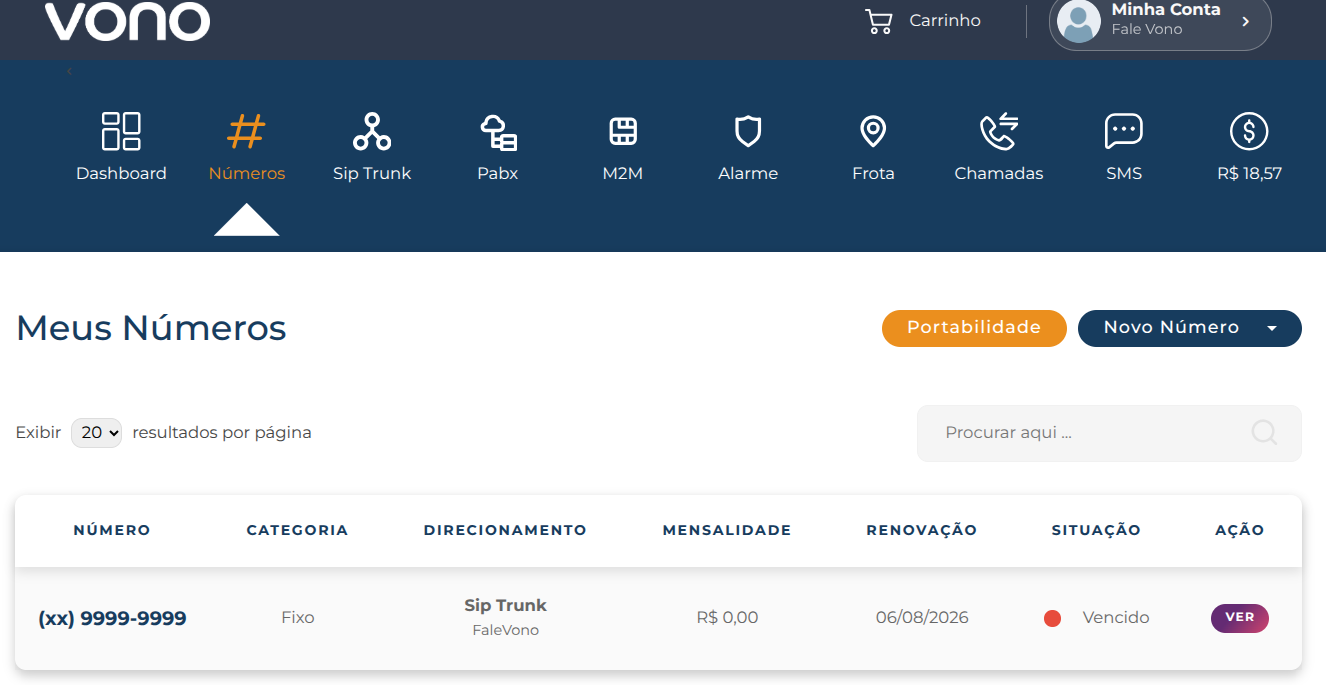Screen dimensions: 1326x685
Task: Click the Meus Números heading
Action: [151, 328]
